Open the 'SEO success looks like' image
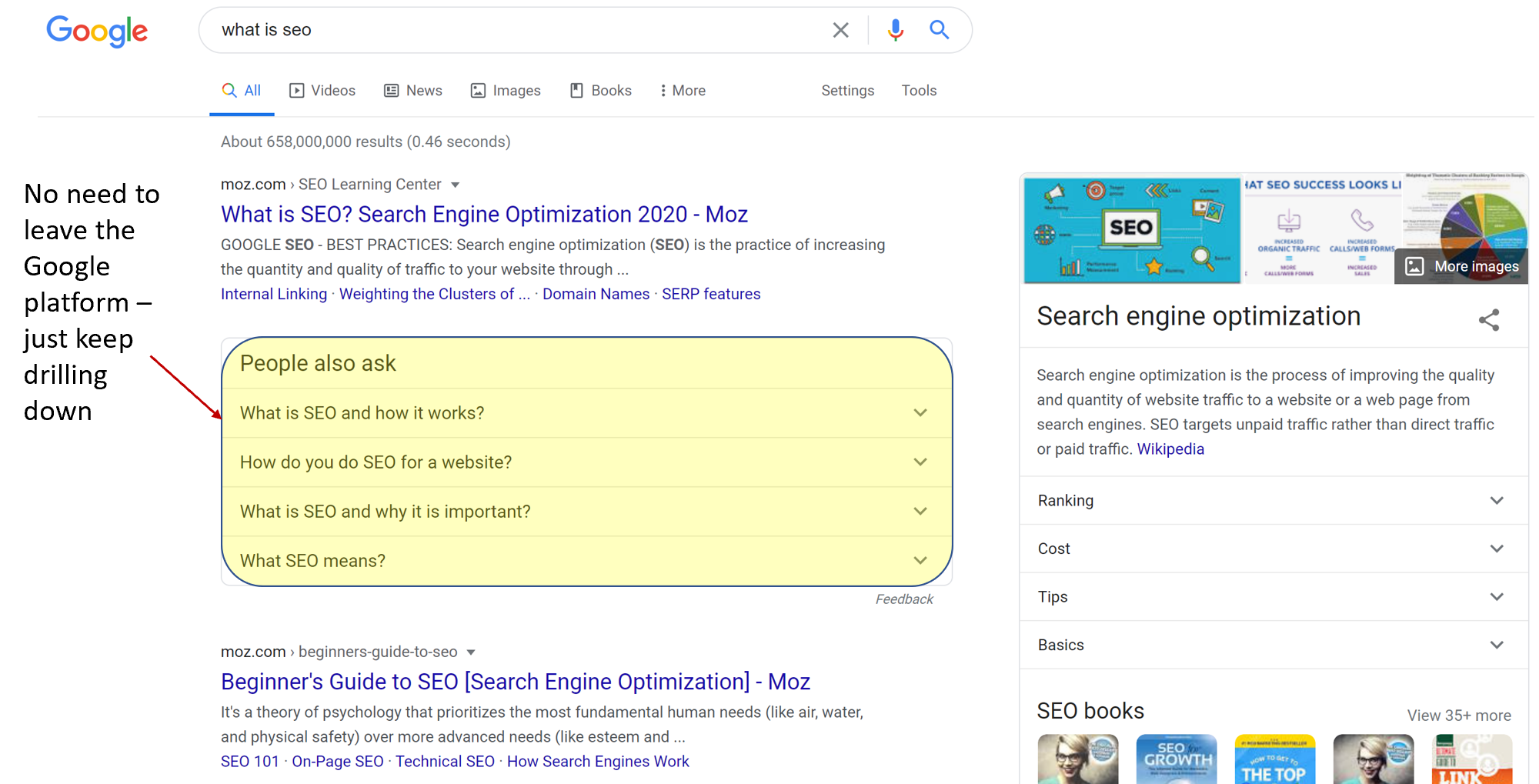The width and height of the screenshot is (1539, 784). point(1322,230)
